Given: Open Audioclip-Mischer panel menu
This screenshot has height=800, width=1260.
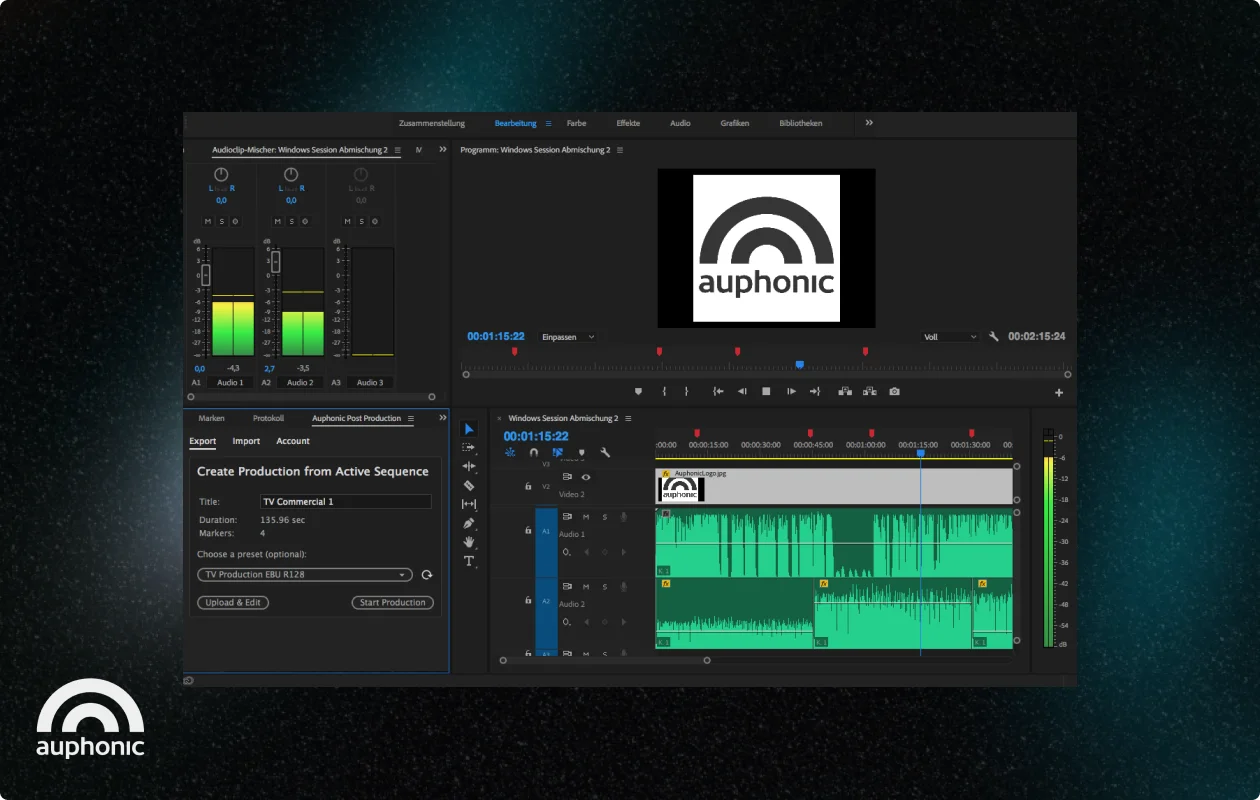Looking at the screenshot, I should [397, 150].
